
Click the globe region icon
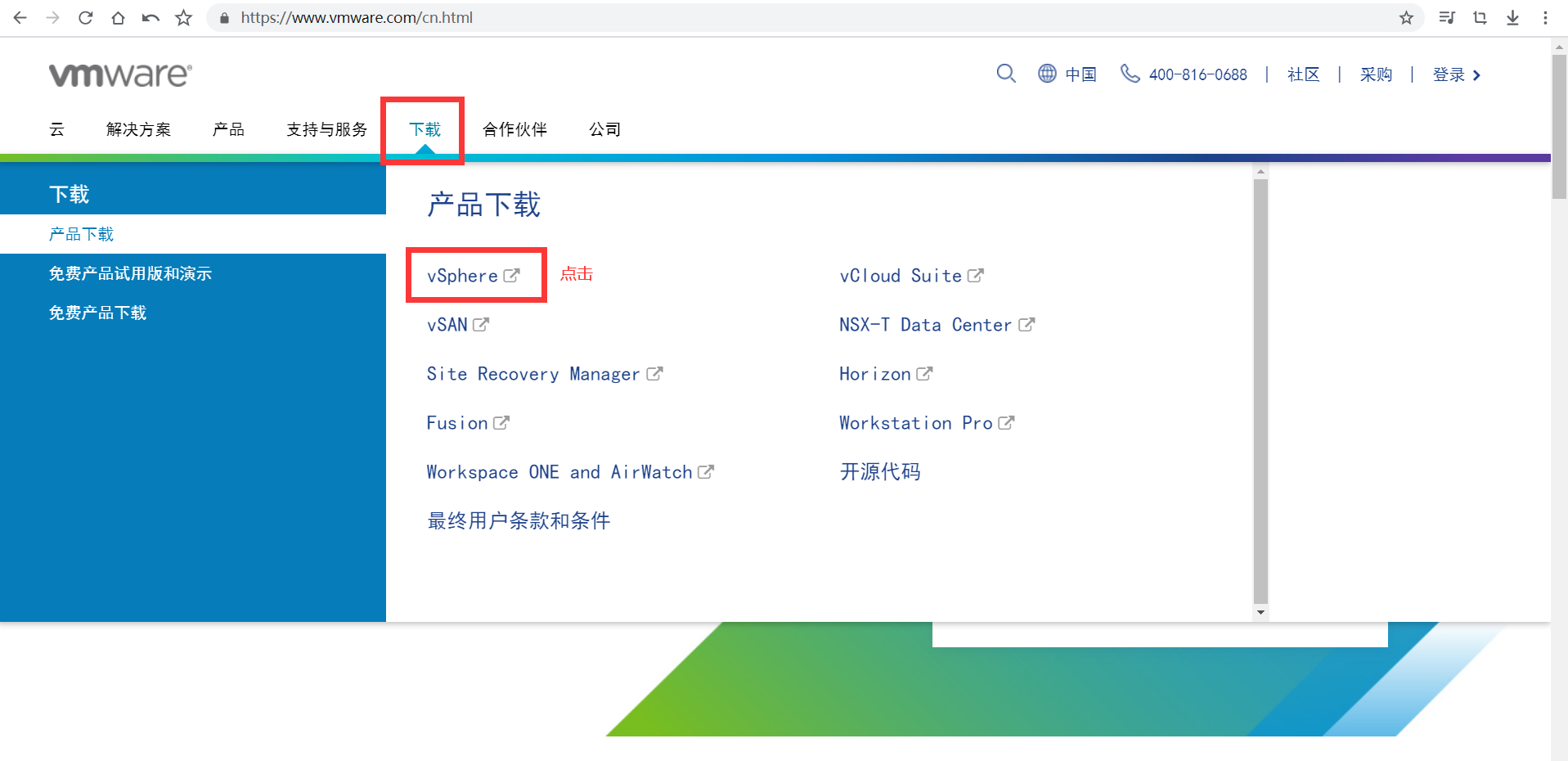[1047, 74]
